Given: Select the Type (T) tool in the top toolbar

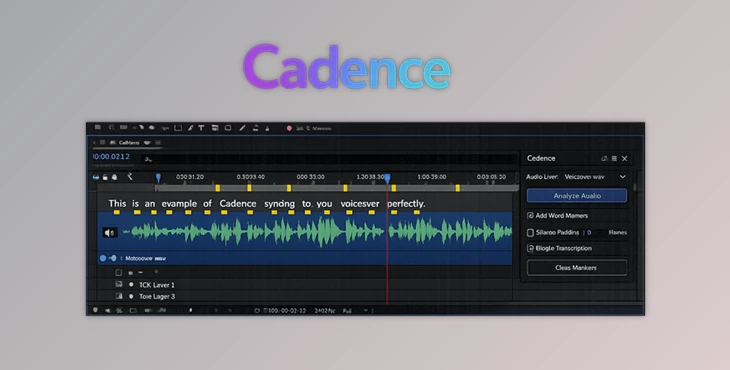Looking at the screenshot, I should tap(202, 128).
